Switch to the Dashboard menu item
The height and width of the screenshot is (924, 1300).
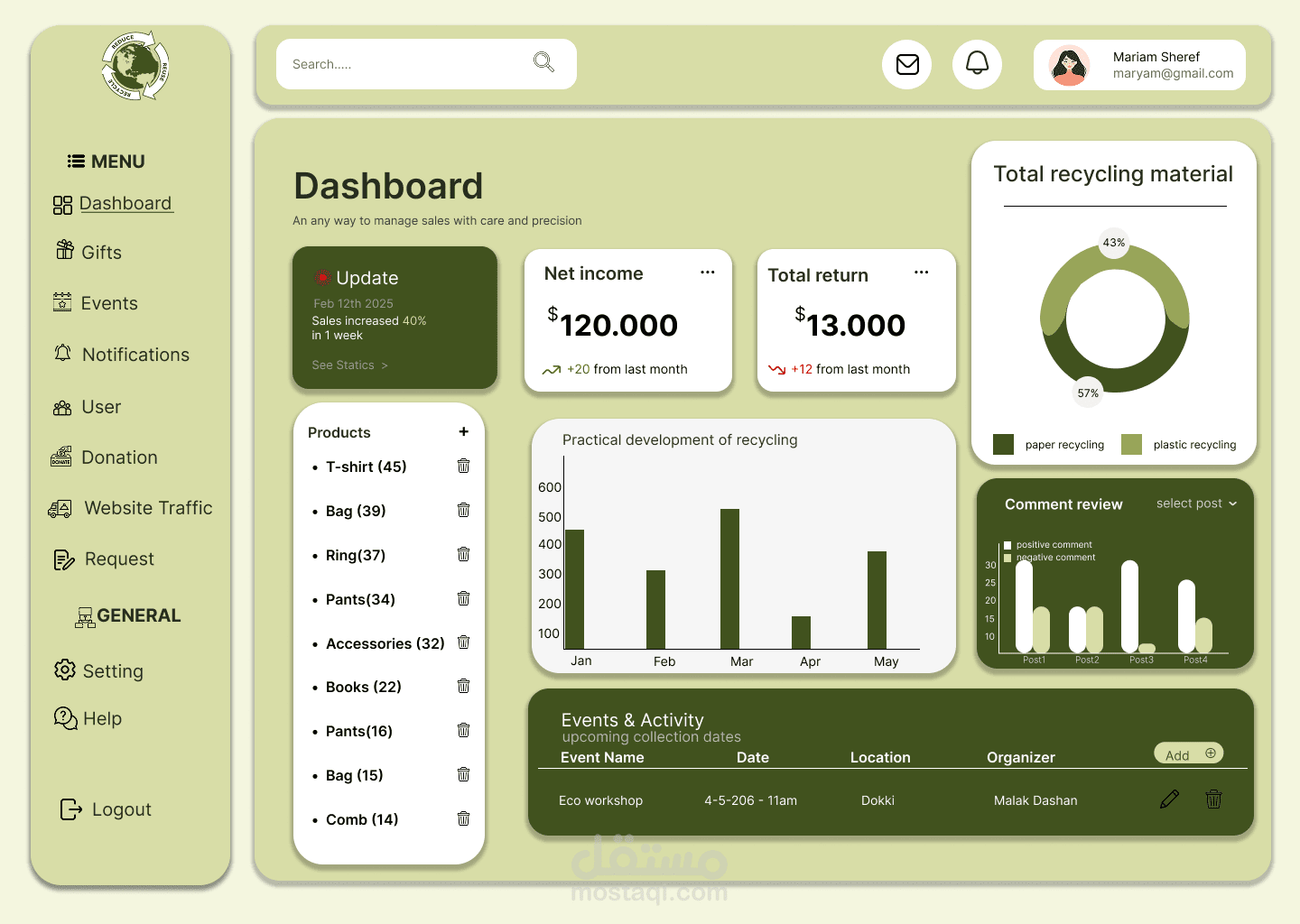point(125,203)
